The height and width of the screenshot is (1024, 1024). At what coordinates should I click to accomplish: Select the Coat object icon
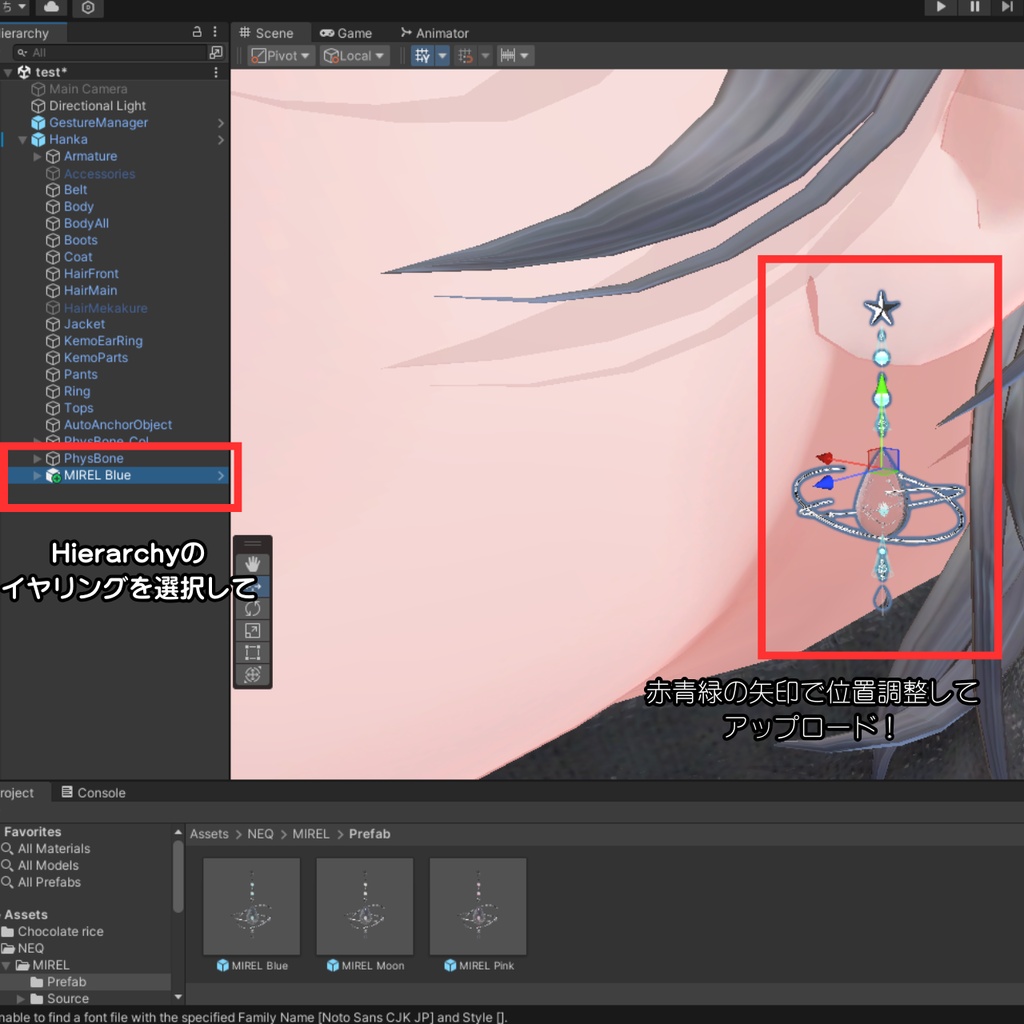click(53, 257)
